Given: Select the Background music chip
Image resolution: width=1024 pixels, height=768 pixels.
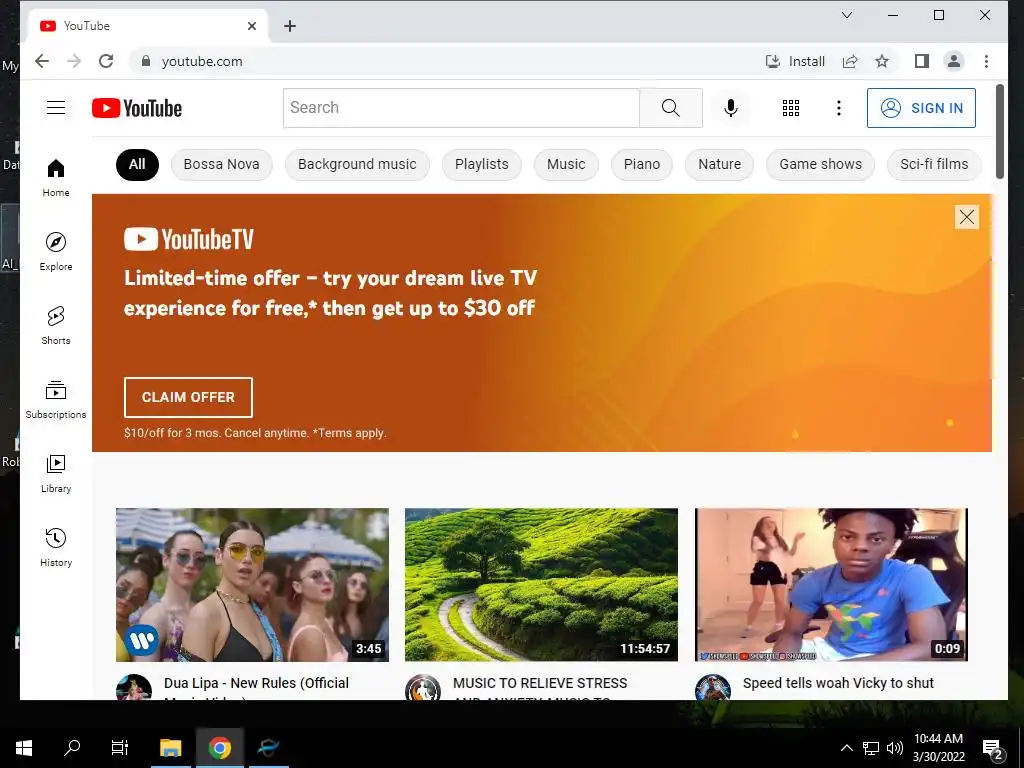Looking at the screenshot, I should pyautogui.click(x=357, y=165).
